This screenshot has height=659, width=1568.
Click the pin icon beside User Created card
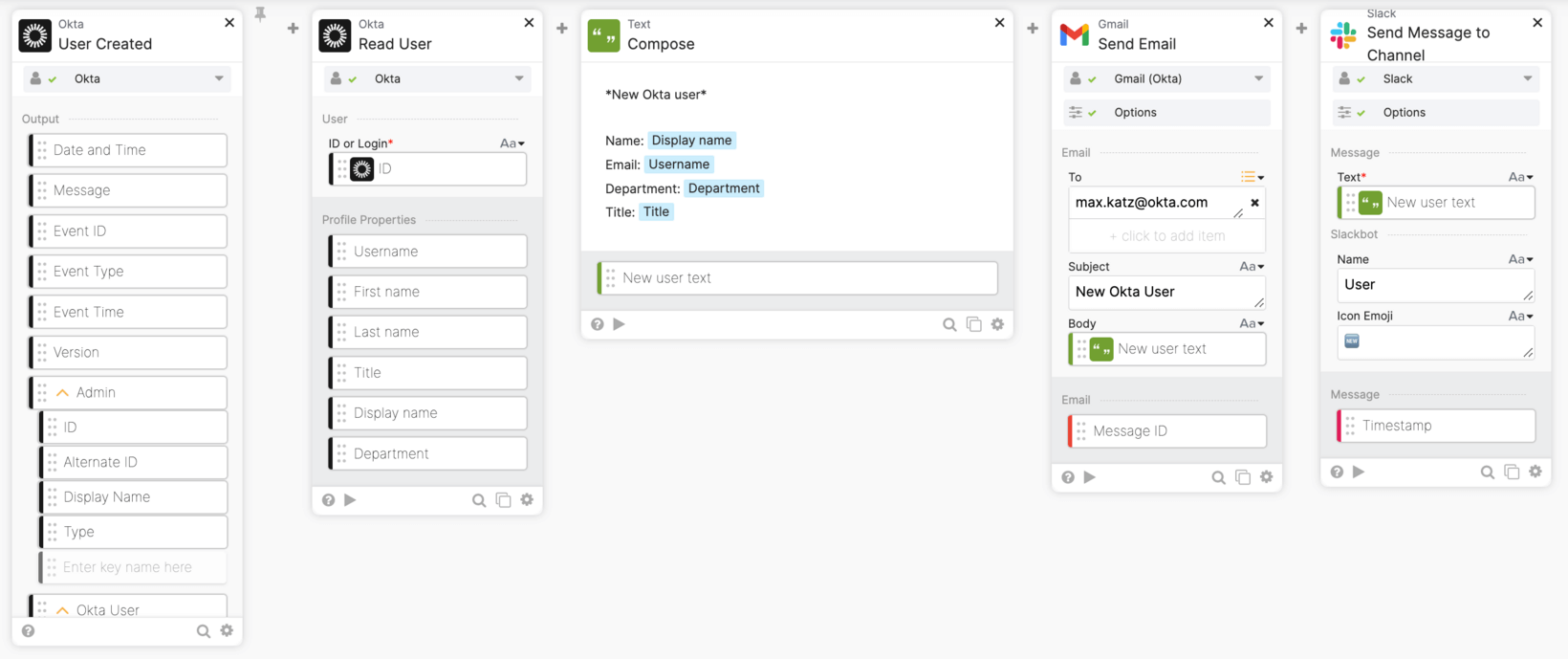260,13
